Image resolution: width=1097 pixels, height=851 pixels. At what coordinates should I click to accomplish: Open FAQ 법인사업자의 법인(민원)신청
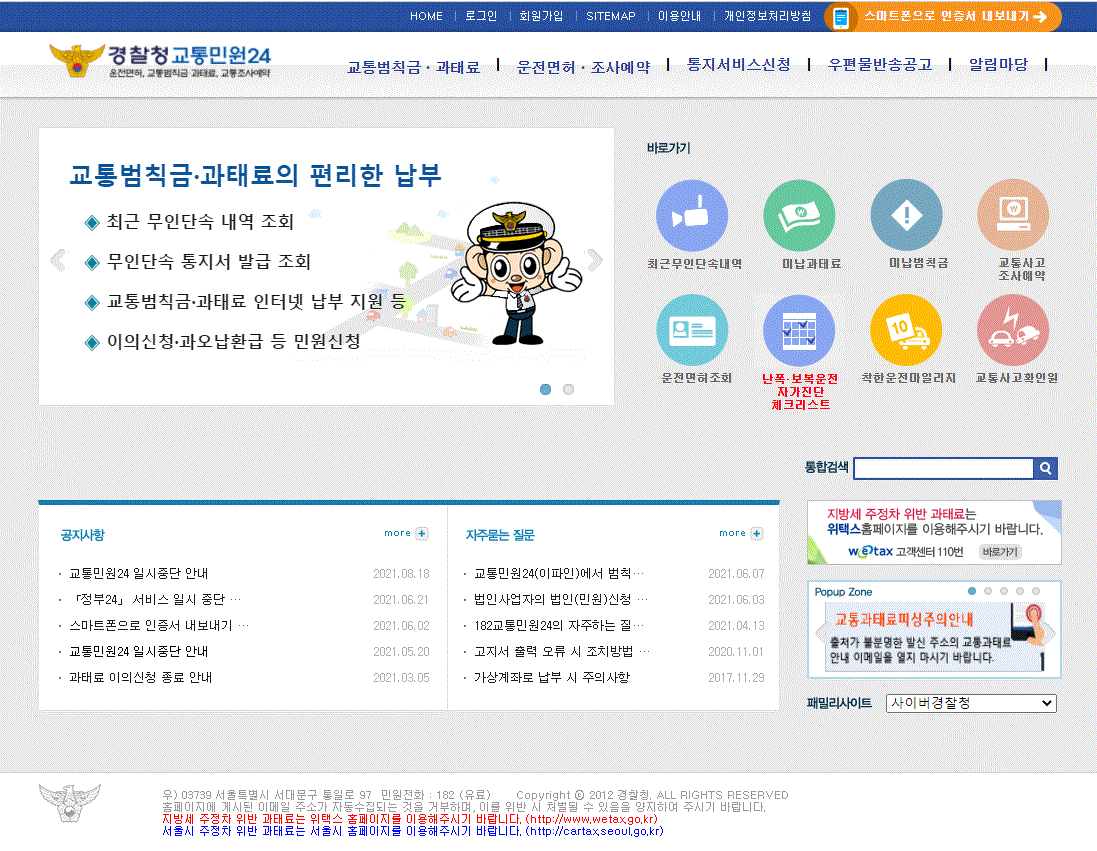[562, 600]
